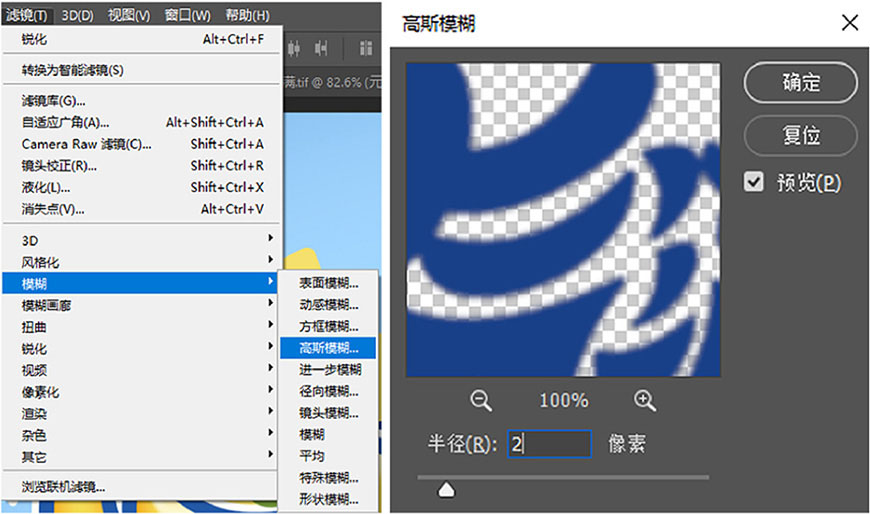Expand the 其它 submenu
This screenshot has width=870, height=514.
point(142,456)
